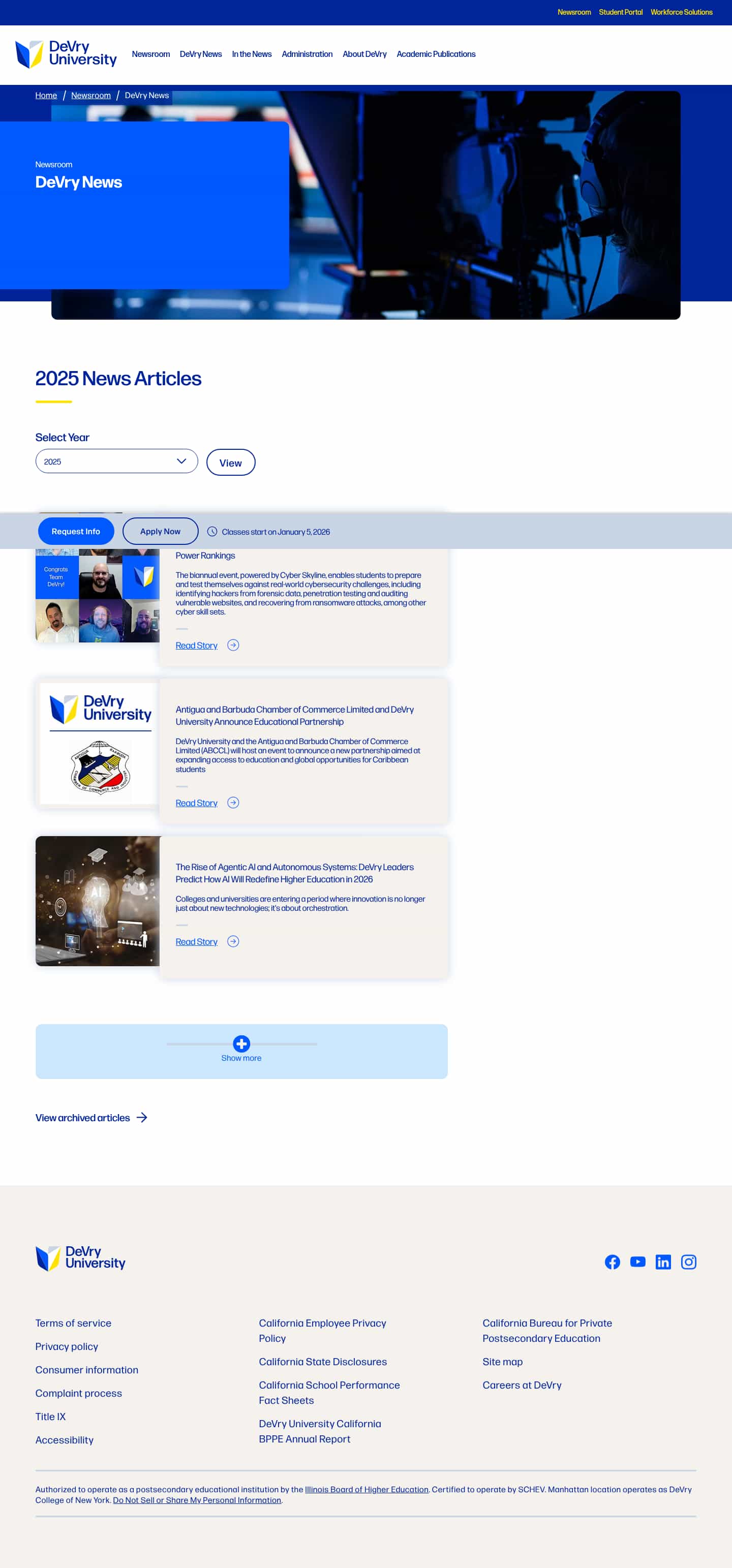This screenshot has height=1568, width=732.
Task: Open Privacy policy footer link
Action: tap(67, 1346)
